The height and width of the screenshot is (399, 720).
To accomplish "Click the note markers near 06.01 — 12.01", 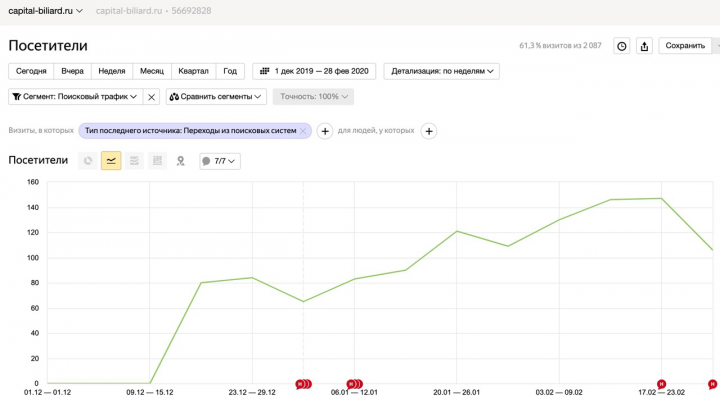I will [x=354, y=384].
